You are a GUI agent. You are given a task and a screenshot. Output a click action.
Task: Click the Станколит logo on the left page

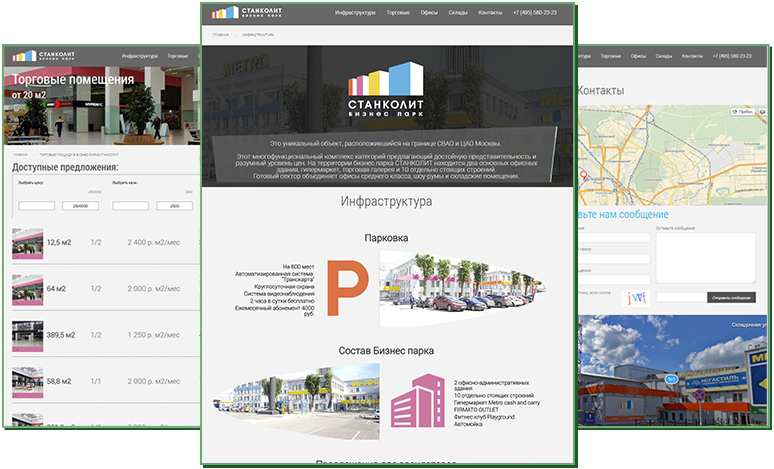pos(40,57)
